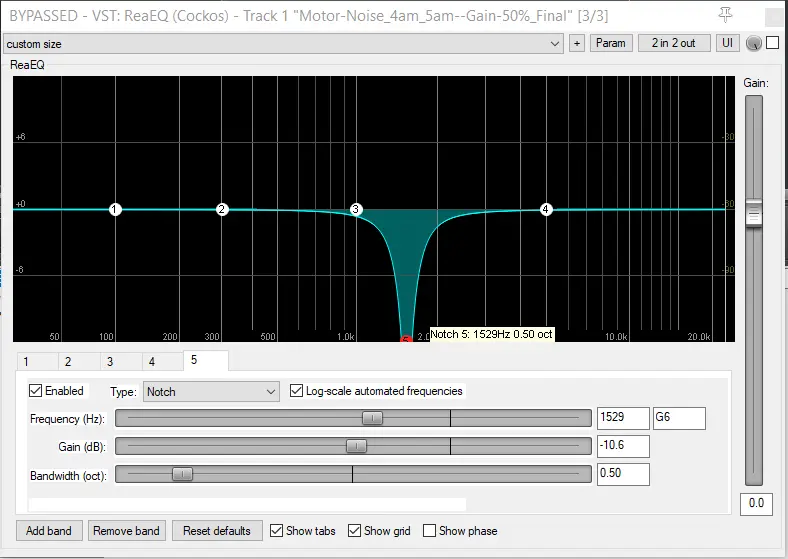Image resolution: width=788 pixels, height=559 pixels.
Task: Click the red notch band 5 handle
Action: [x=406, y=340]
